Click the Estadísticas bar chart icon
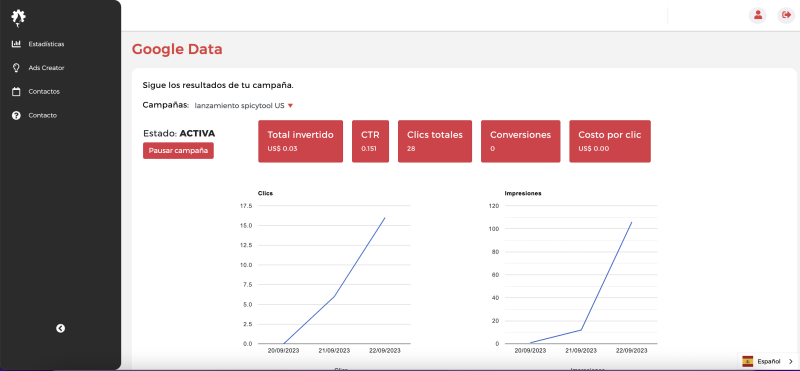 pos(16,44)
